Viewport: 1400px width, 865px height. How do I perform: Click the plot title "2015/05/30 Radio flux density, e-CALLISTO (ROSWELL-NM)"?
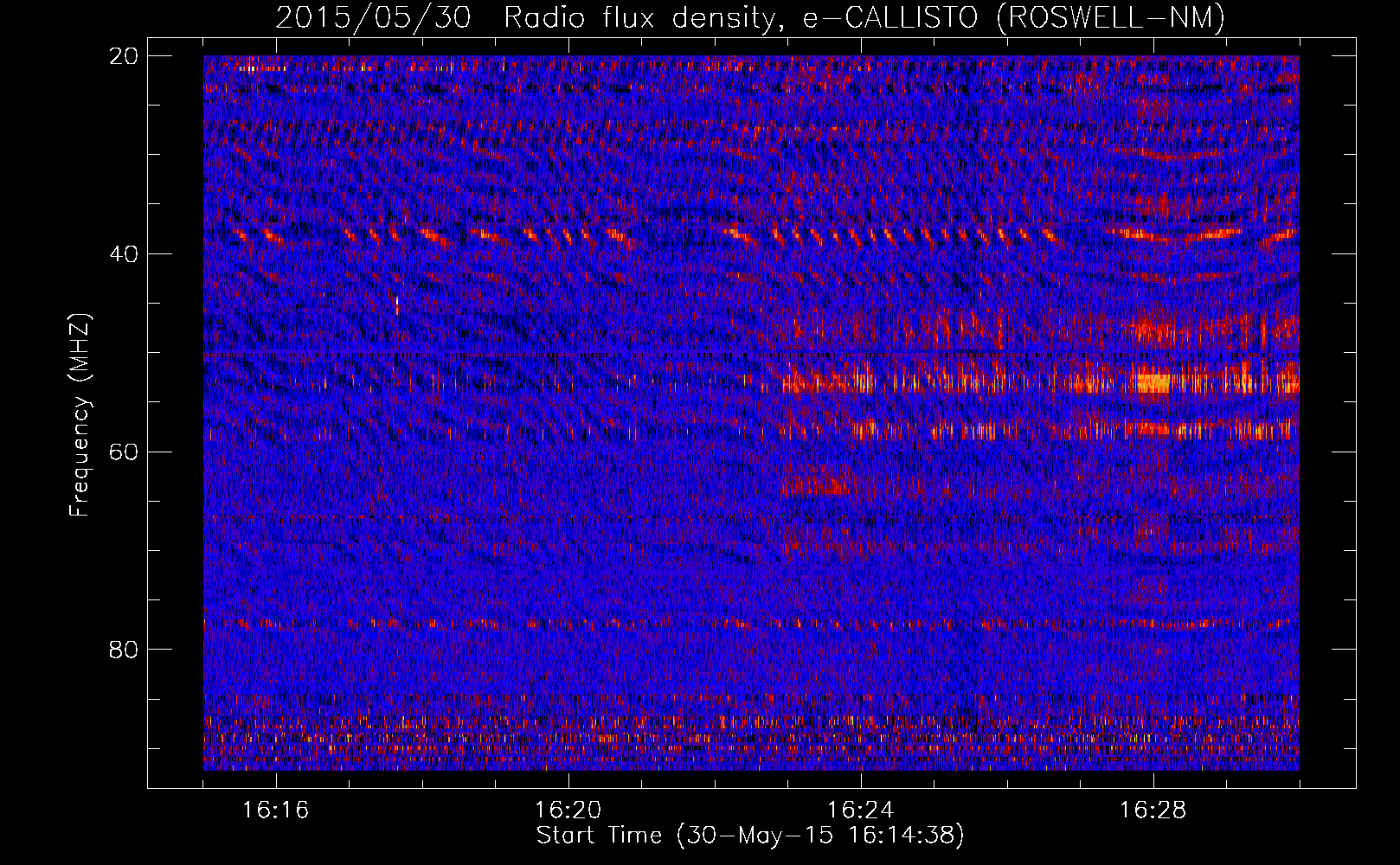point(750,17)
